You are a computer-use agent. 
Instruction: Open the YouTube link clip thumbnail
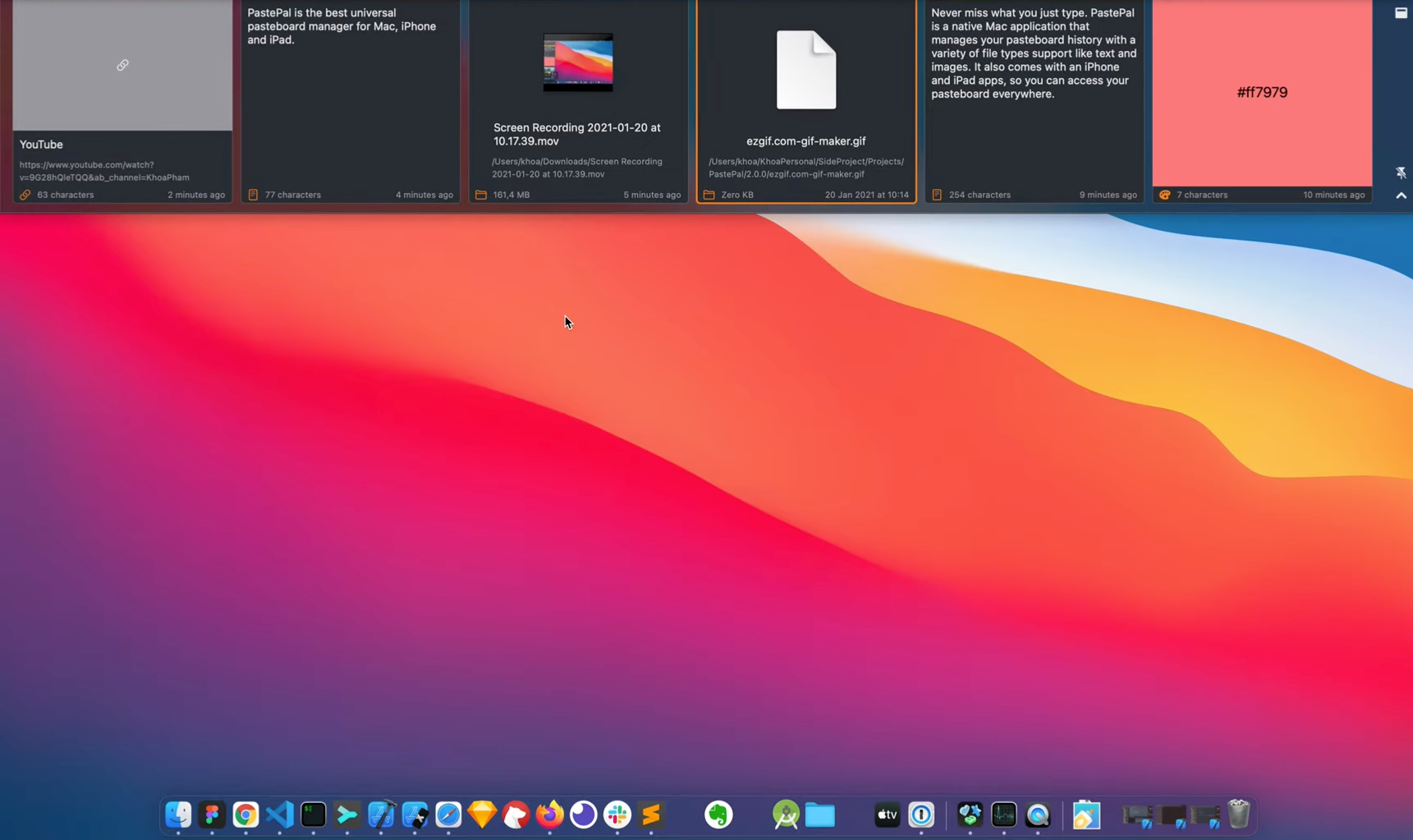tap(122, 65)
